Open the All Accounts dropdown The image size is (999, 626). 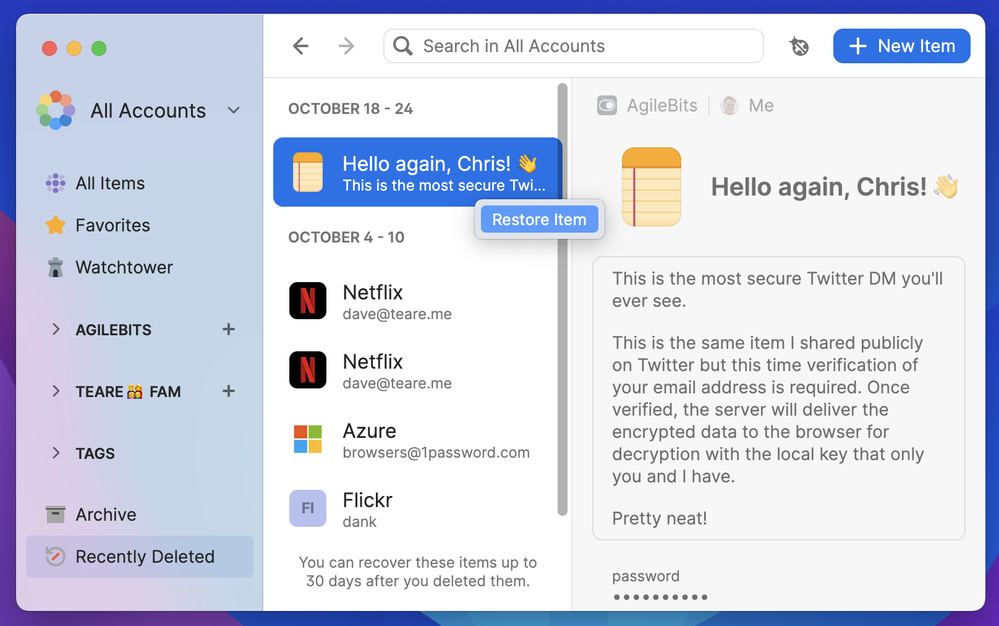point(234,110)
